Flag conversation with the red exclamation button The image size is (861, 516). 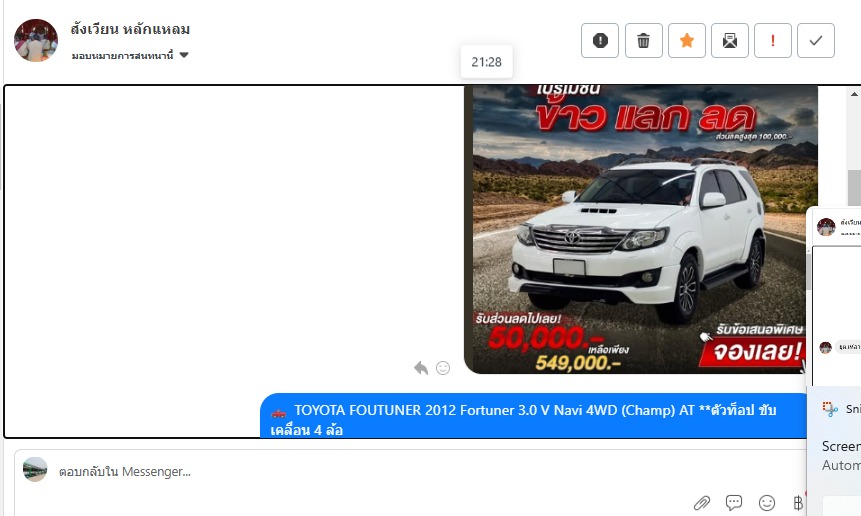[x=773, y=41]
